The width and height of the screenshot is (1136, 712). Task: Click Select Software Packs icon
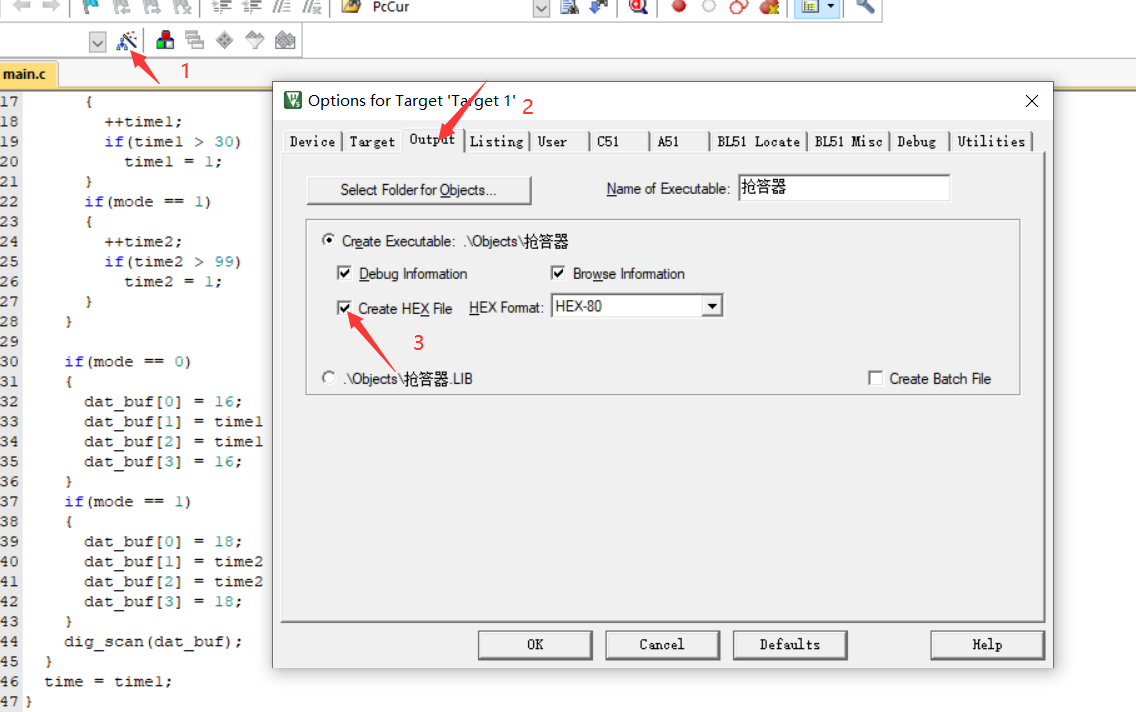pos(254,40)
